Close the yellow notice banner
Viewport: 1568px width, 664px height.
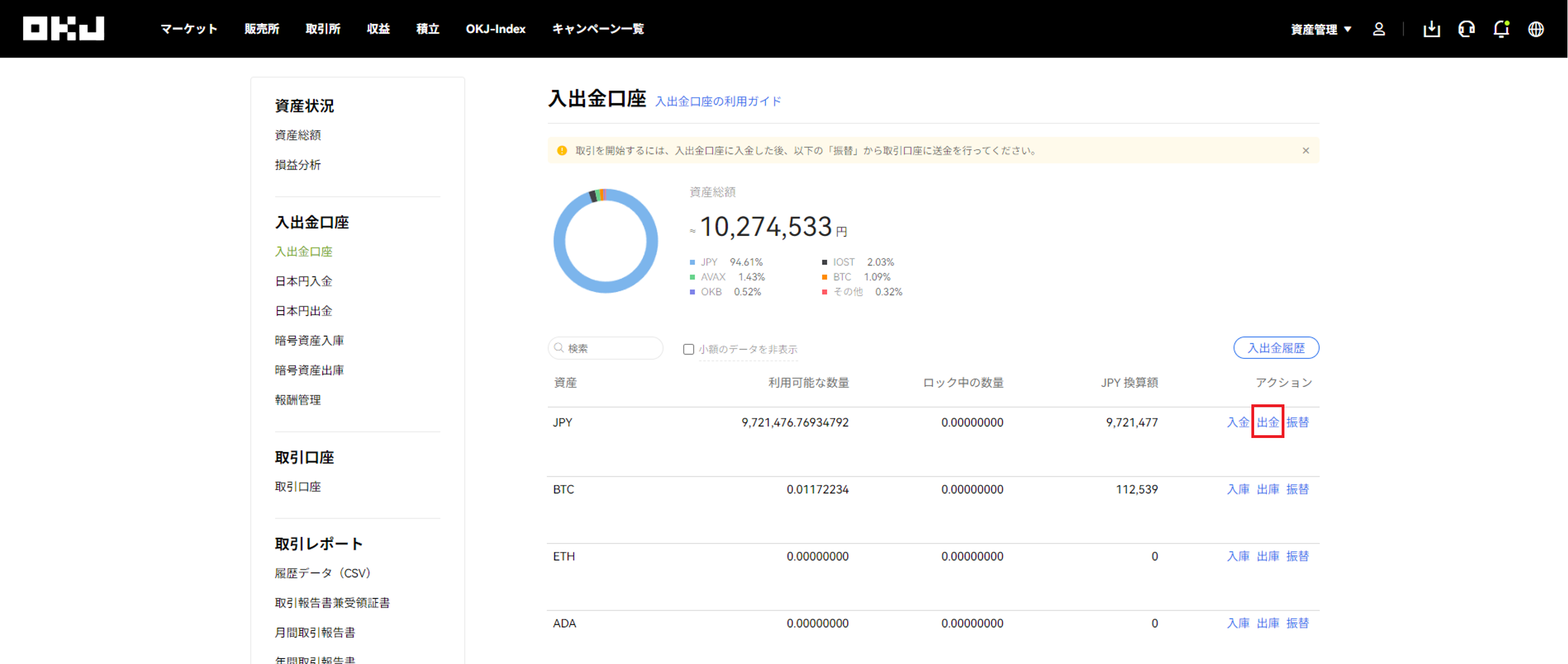[x=1305, y=150]
